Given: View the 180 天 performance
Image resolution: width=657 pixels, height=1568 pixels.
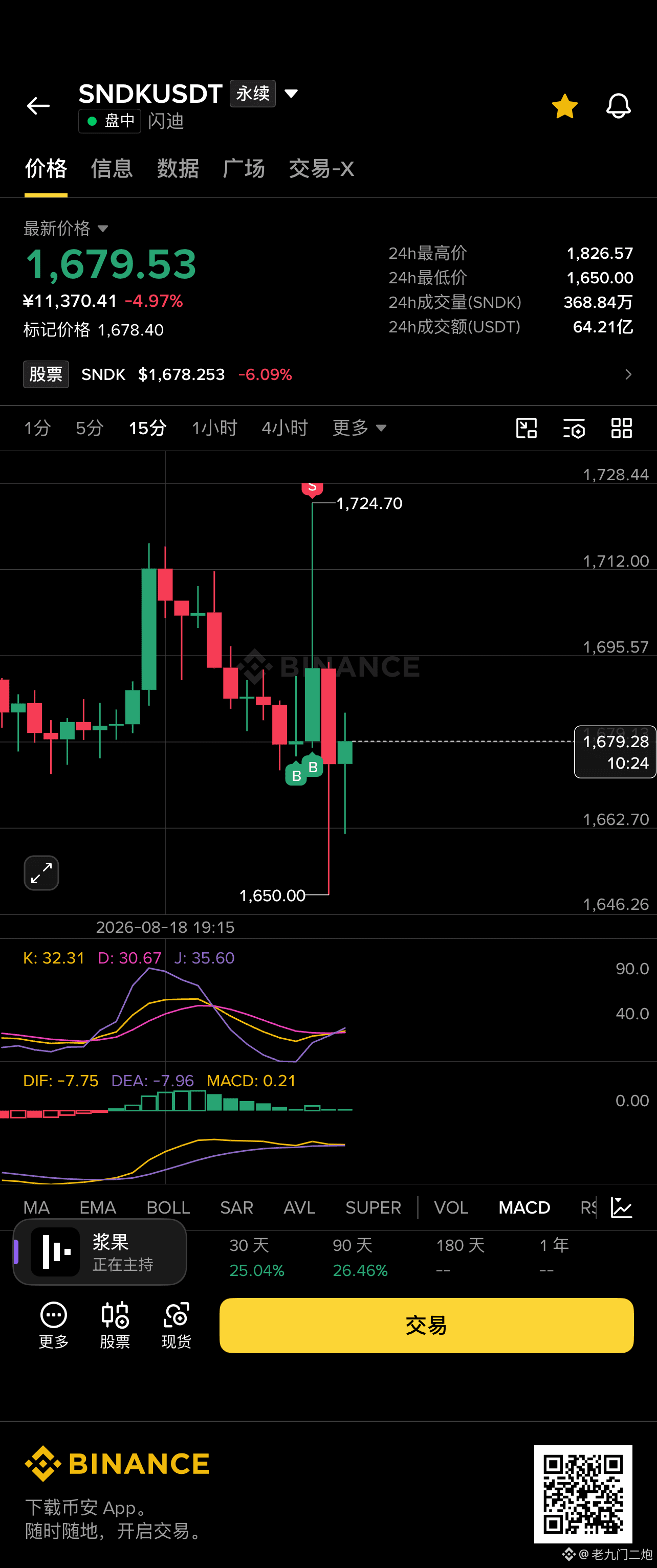Looking at the screenshot, I should tap(459, 1258).
